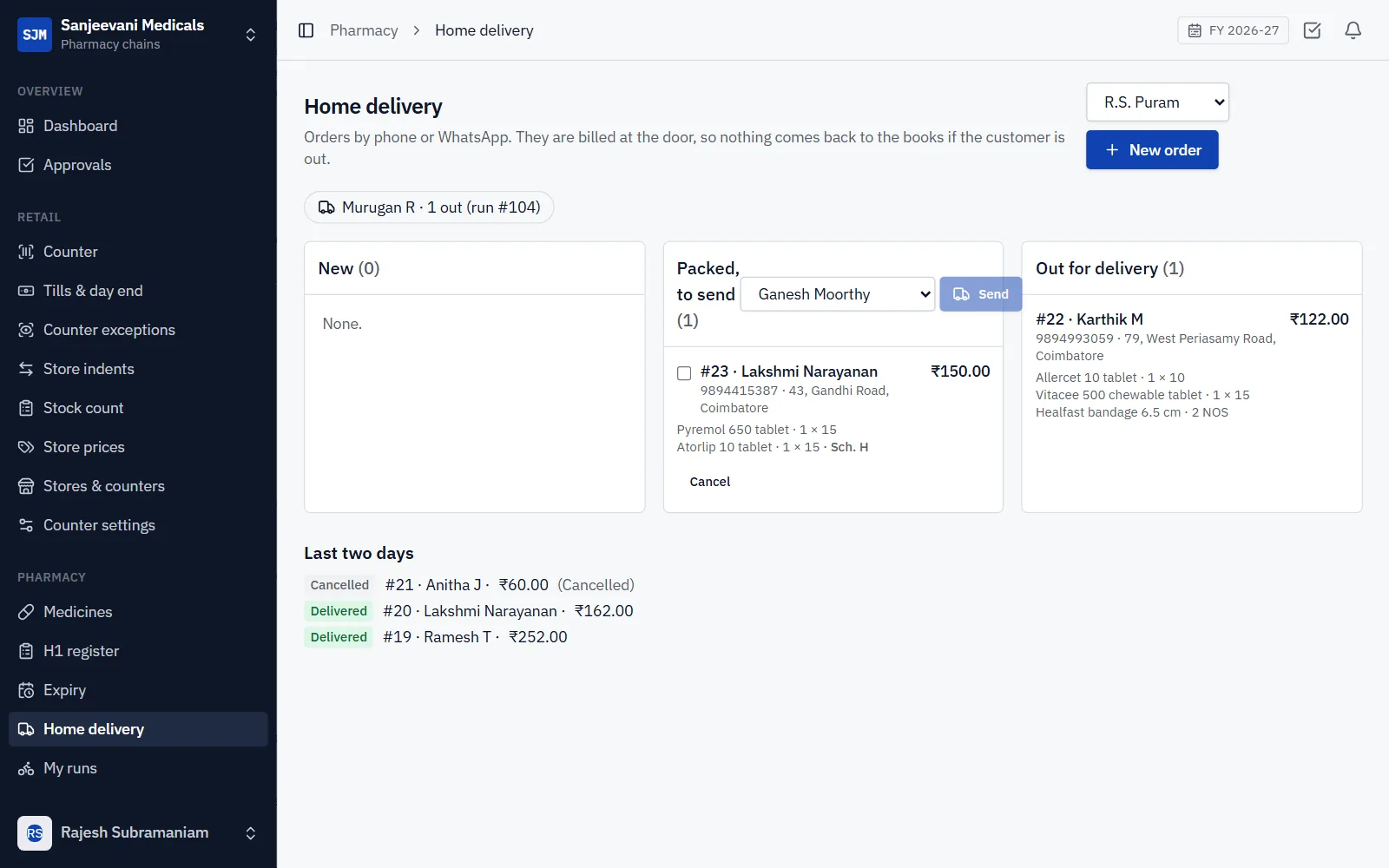Toggle the sidebar panel icon
Screen dimensions: 1389x868
pyautogui.click(x=306, y=30)
